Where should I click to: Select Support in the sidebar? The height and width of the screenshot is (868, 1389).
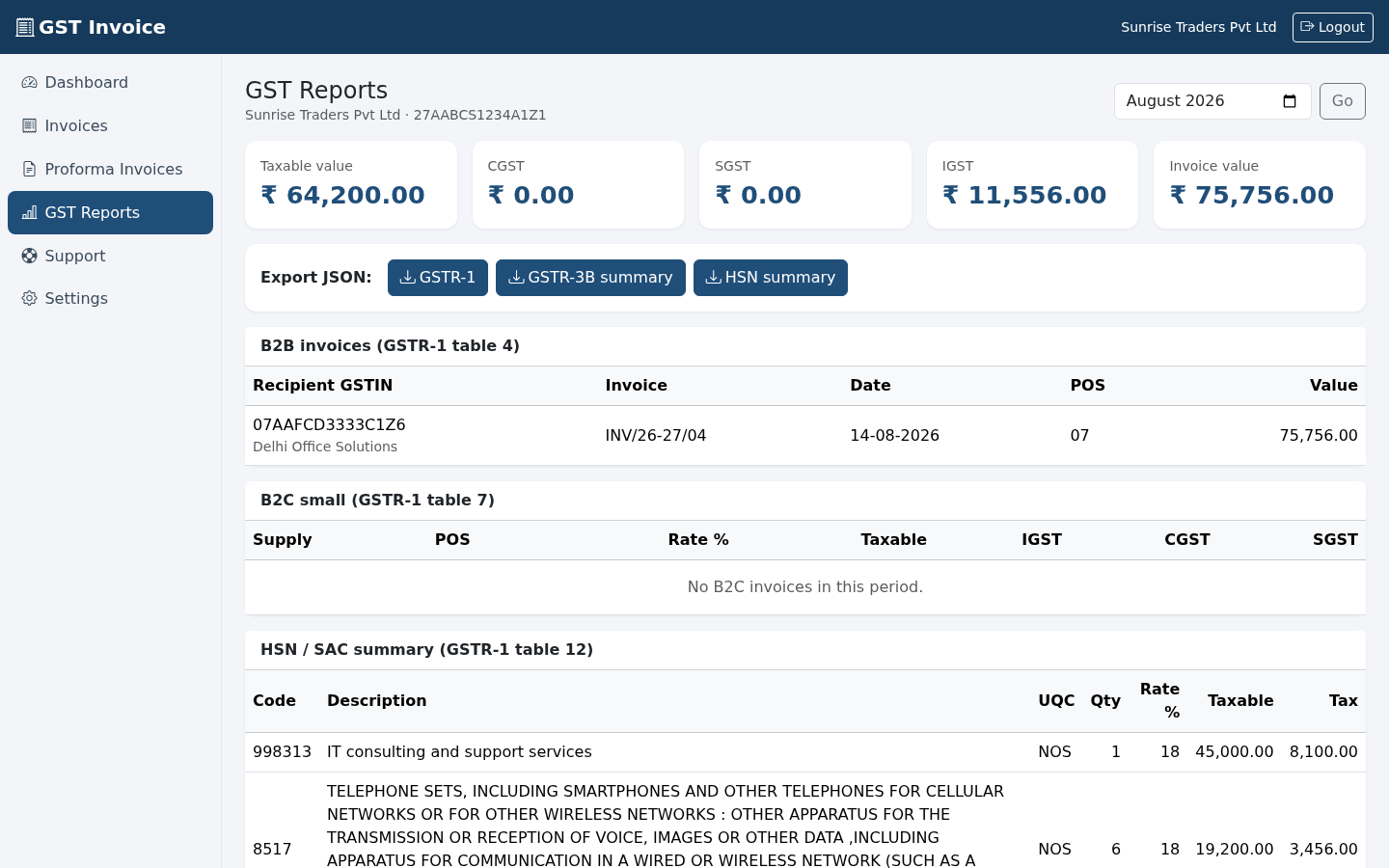110,256
